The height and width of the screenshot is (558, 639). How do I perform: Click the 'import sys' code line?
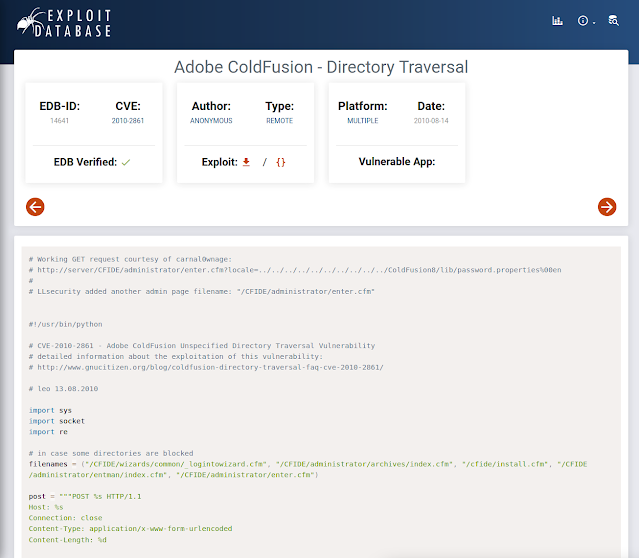[x=50, y=410]
